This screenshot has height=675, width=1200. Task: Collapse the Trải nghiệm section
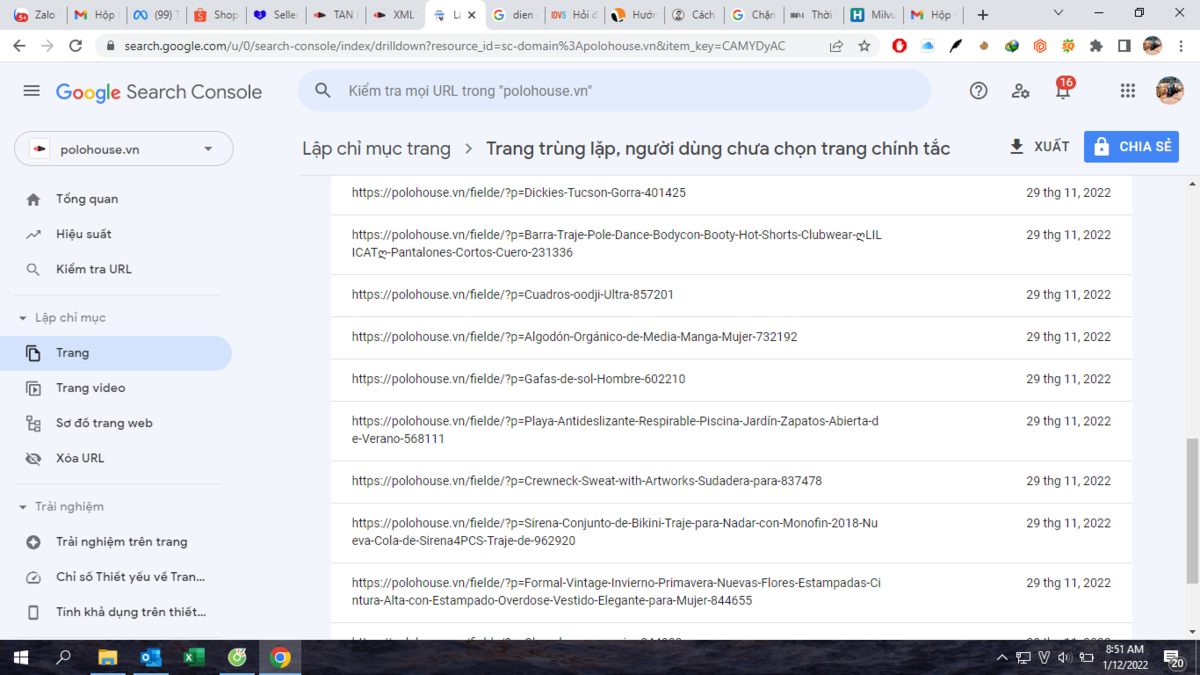tap(62, 507)
